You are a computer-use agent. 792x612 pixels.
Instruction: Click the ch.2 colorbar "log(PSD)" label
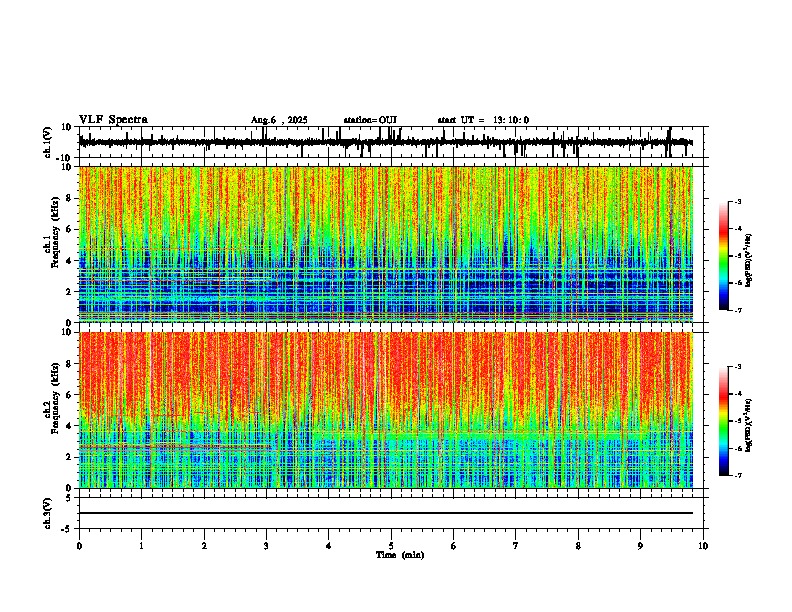748,426
